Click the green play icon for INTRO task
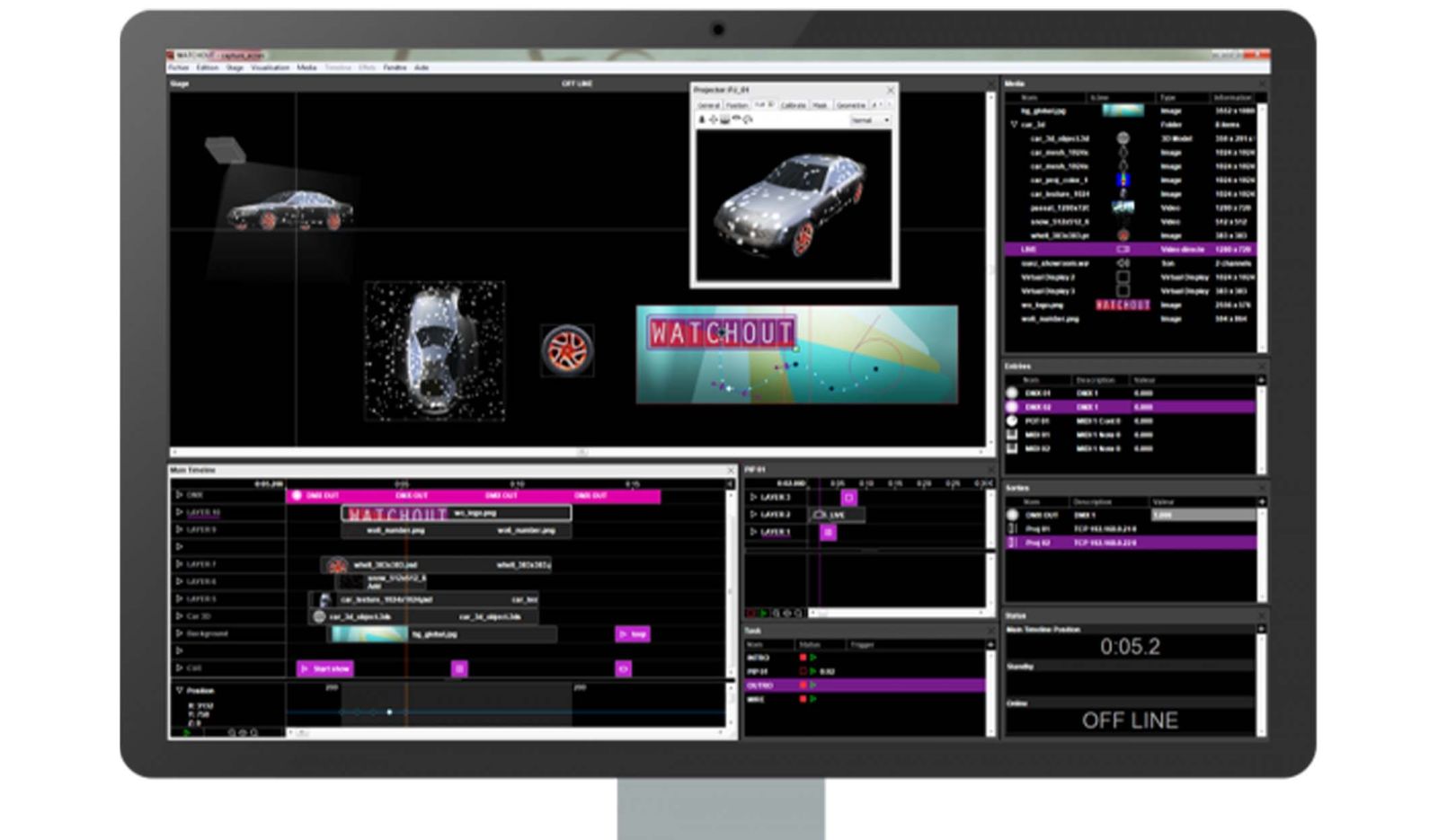 click(813, 658)
